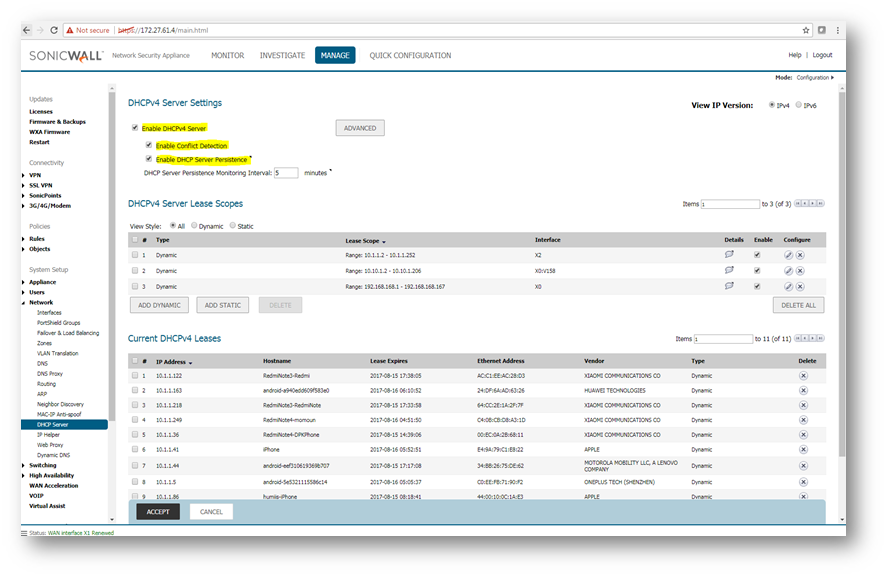The image size is (888, 578).
Task: Uncheck Enable DHCP Server Persistence
Action: [x=149, y=159]
